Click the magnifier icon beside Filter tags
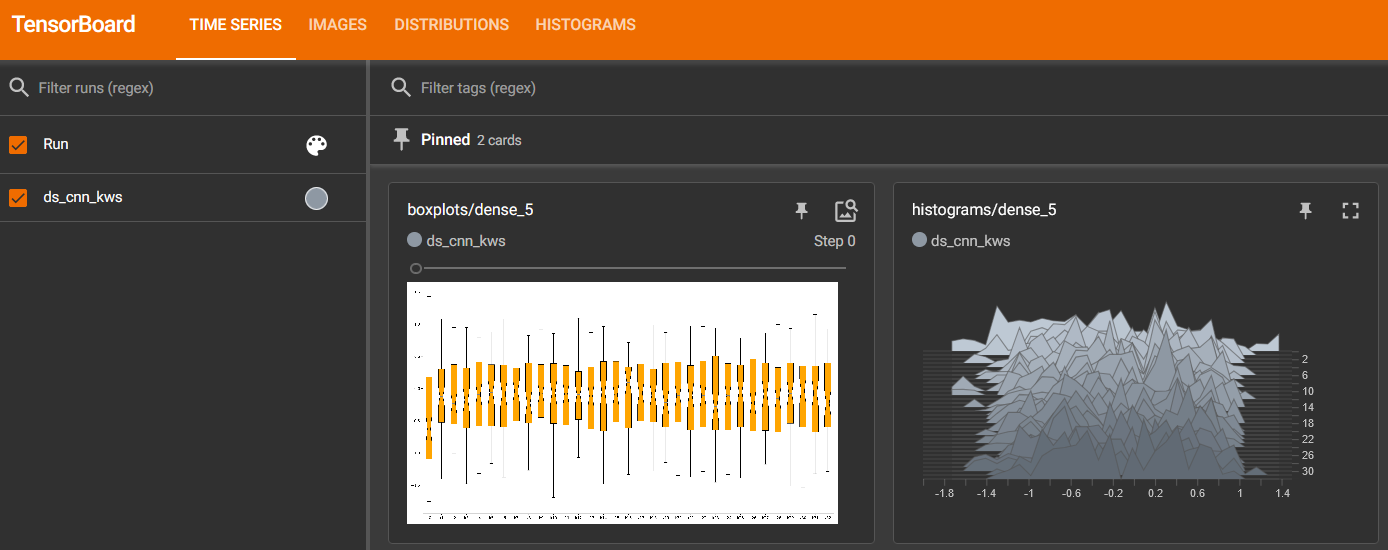Viewport: 1388px width, 550px height. point(401,88)
